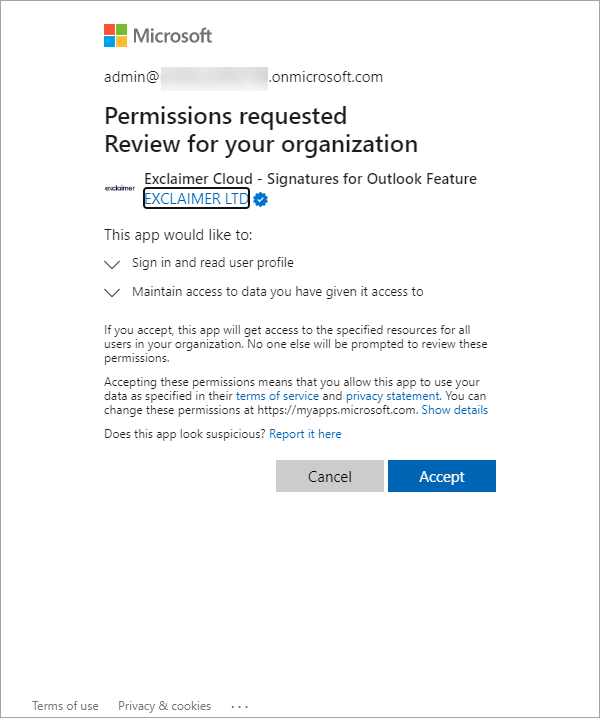The width and height of the screenshot is (600, 718).
Task: Expand the chevron beside Maintain access to data
Action: coord(112,293)
